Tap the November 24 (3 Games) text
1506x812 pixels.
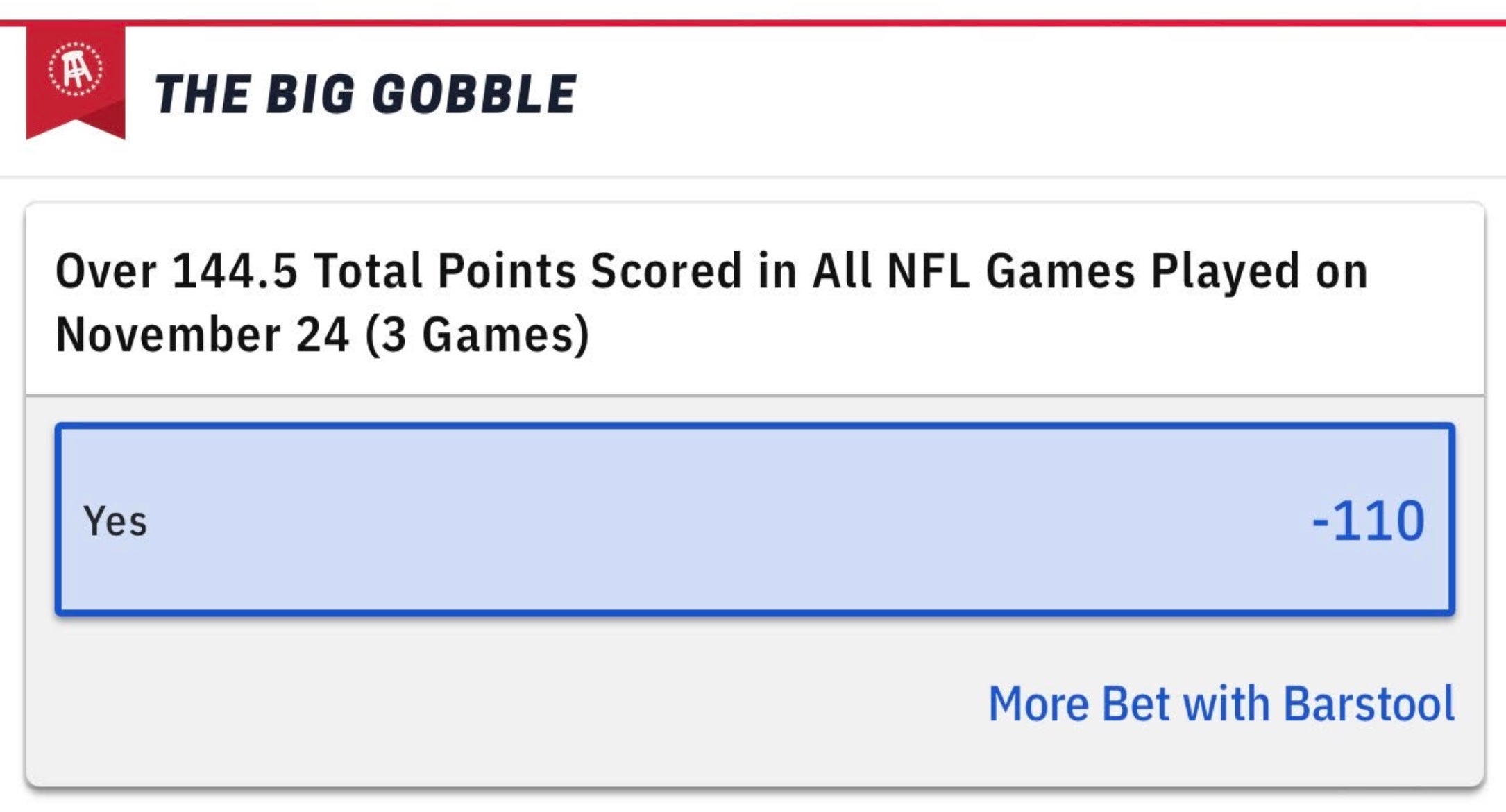tap(322, 335)
